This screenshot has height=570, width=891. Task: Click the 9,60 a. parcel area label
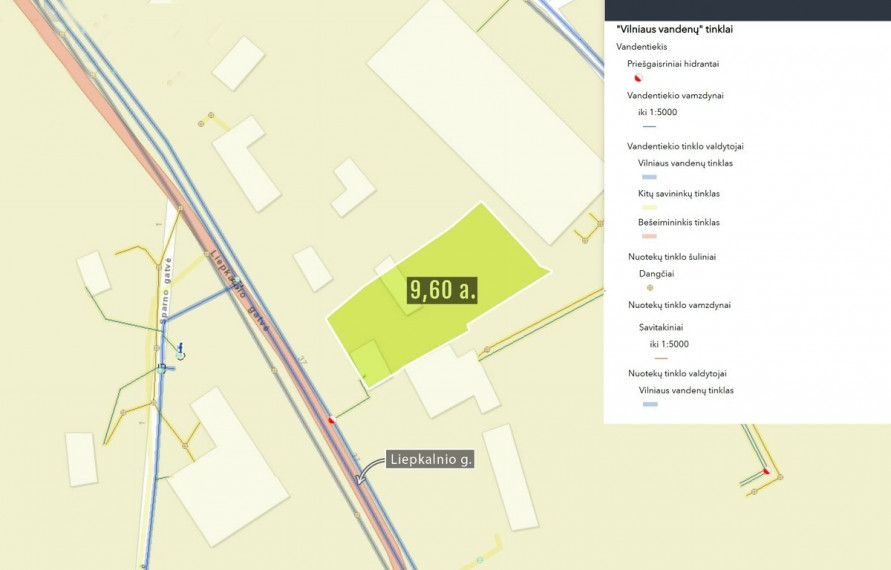point(442,290)
